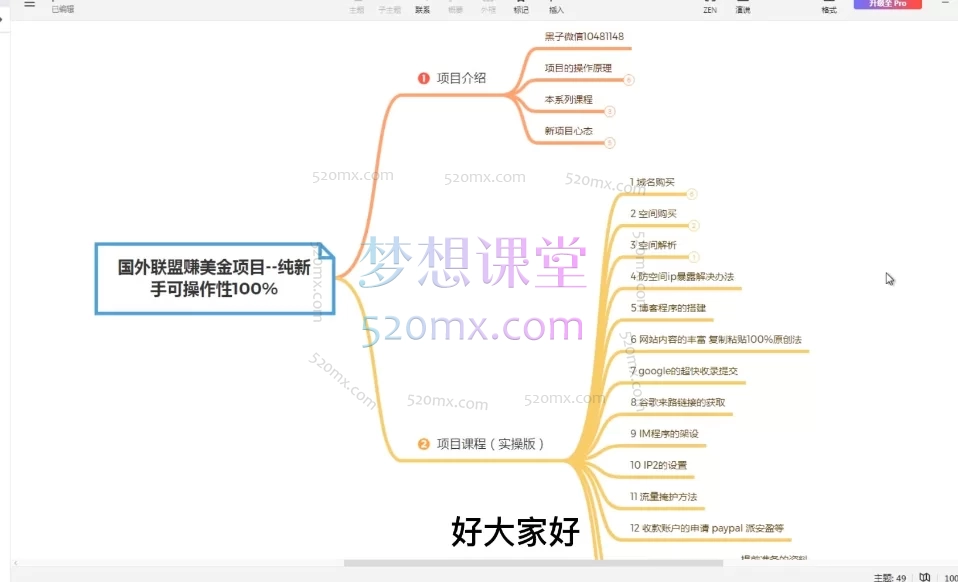Select the central topic 国外联盟赚美金项目

click(213, 278)
